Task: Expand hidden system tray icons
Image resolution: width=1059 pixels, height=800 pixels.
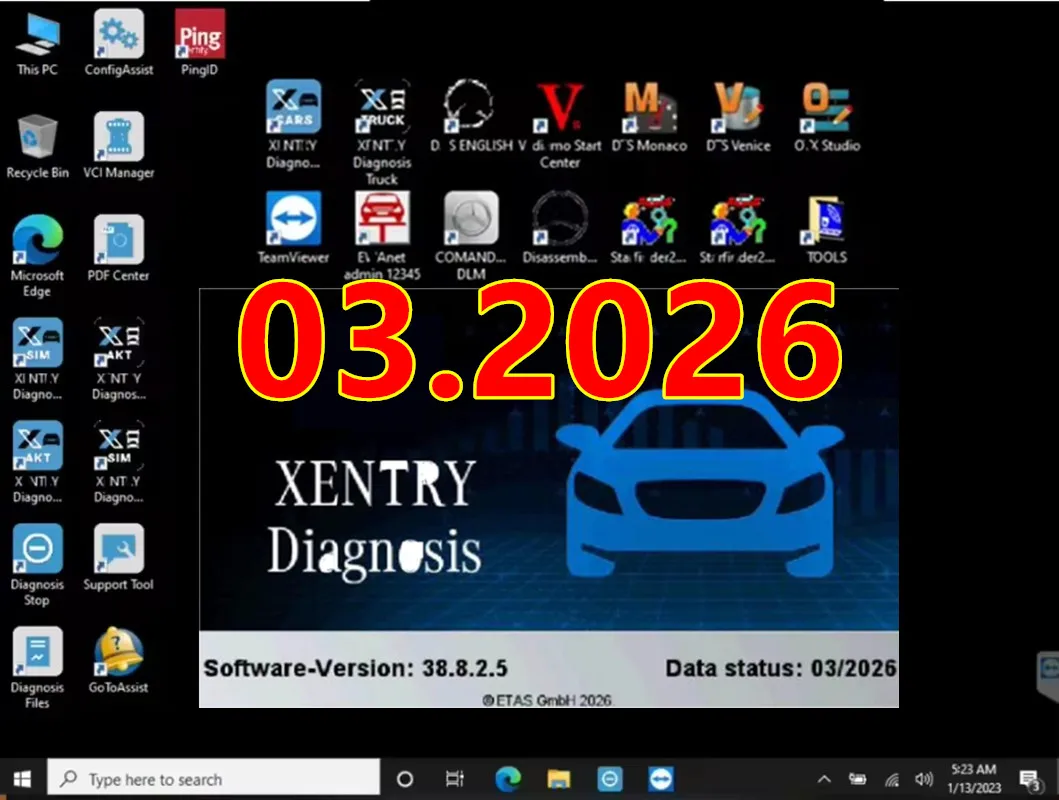Action: (824, 780)
